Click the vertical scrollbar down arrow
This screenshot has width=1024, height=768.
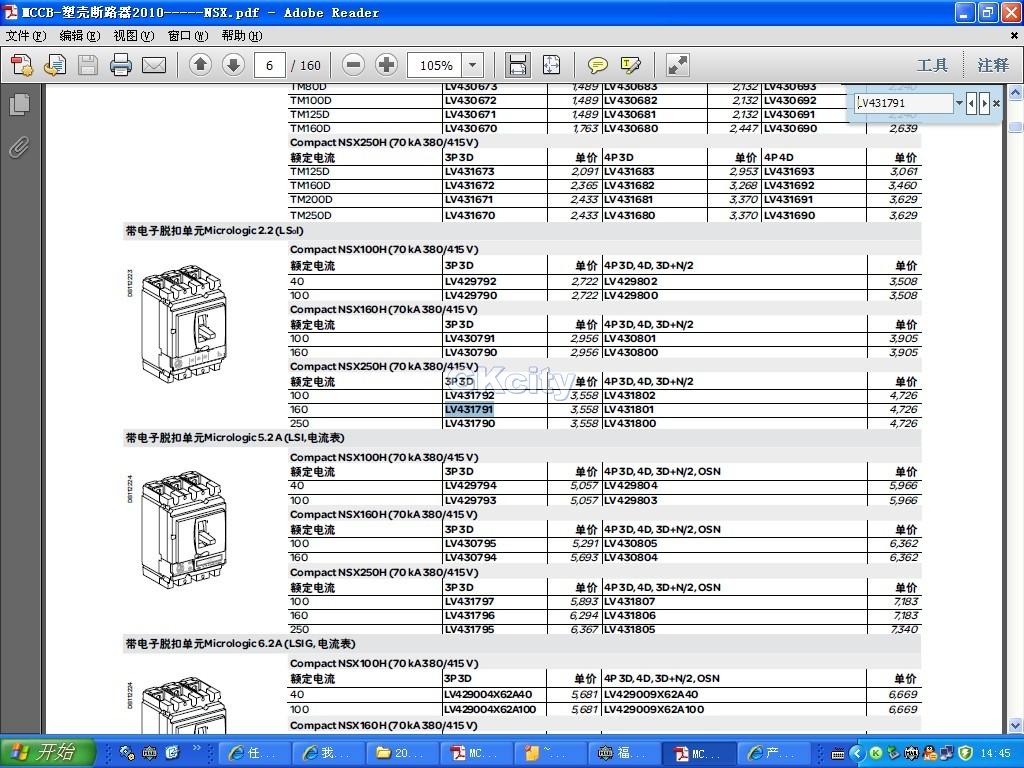pyautogui.click(x=1016, y=725)
